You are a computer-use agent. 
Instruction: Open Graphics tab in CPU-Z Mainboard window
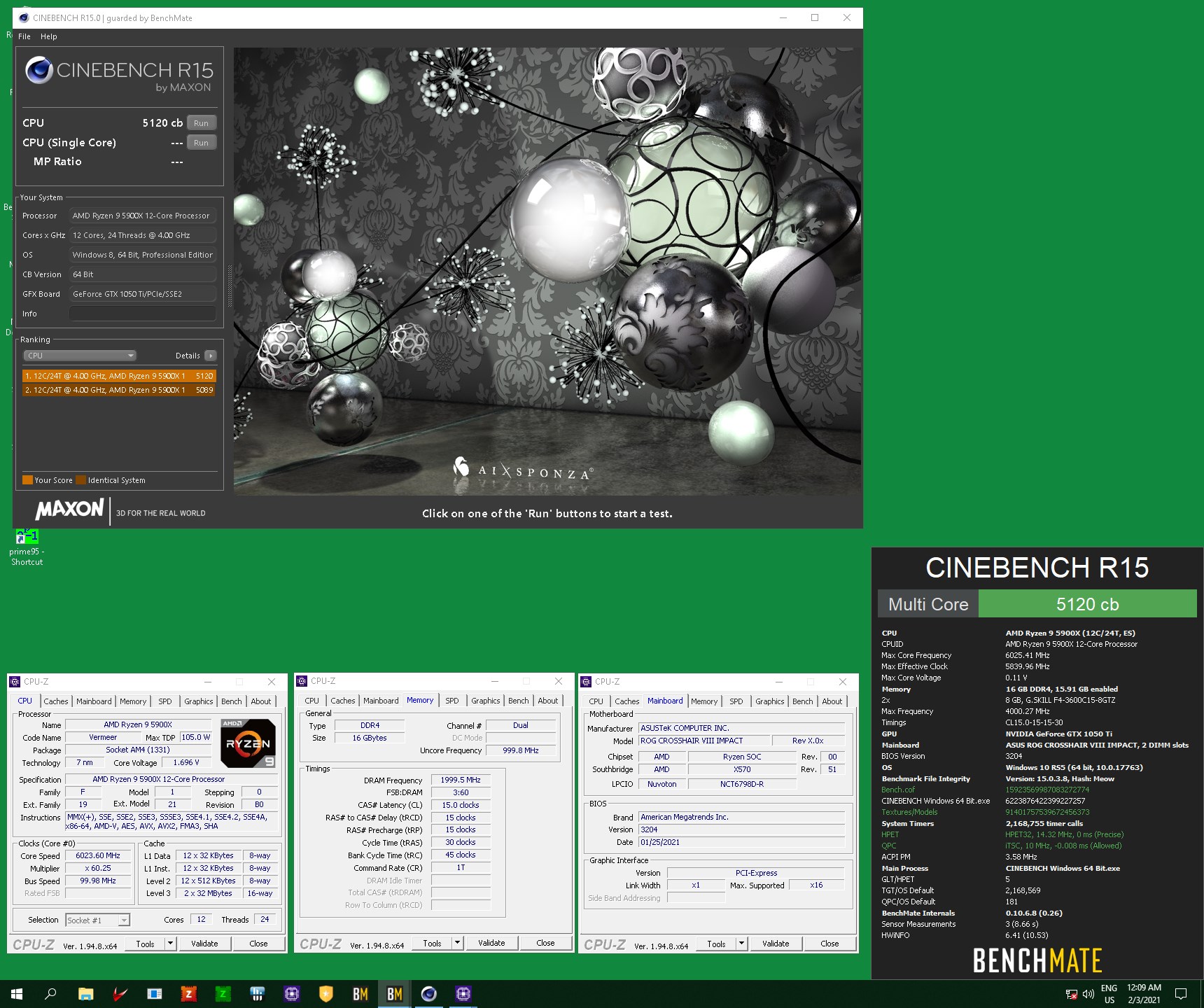point(770,701)
